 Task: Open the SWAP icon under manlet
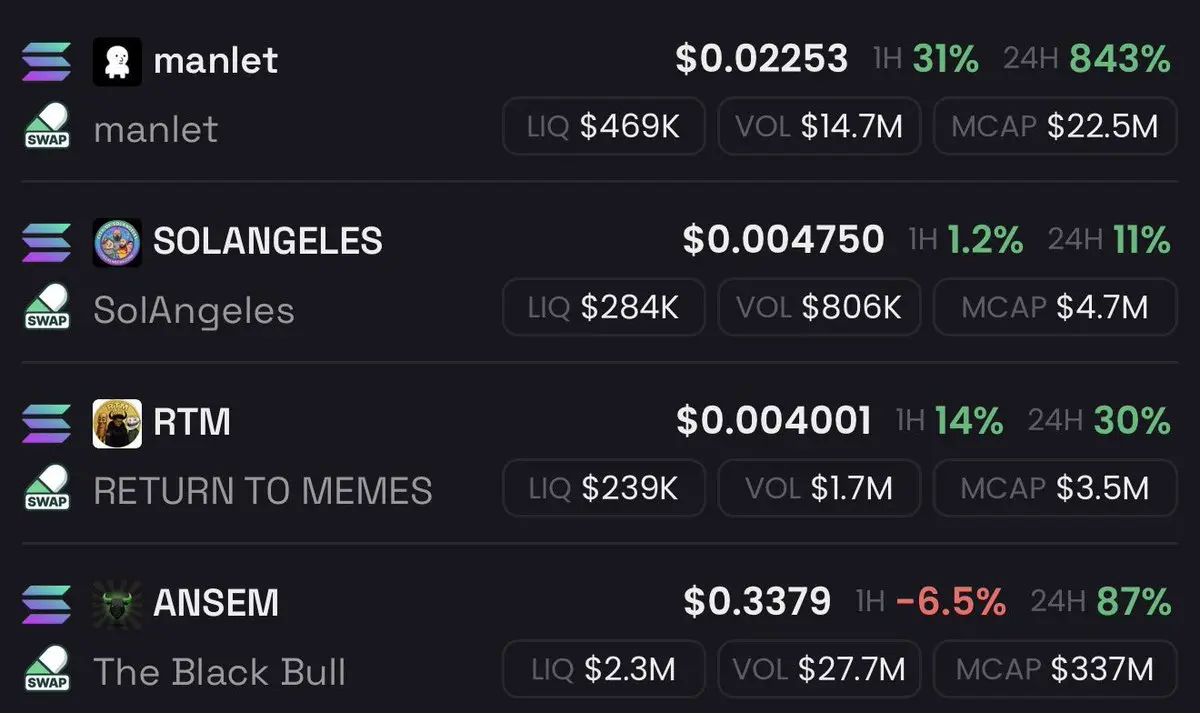(47, 125)
